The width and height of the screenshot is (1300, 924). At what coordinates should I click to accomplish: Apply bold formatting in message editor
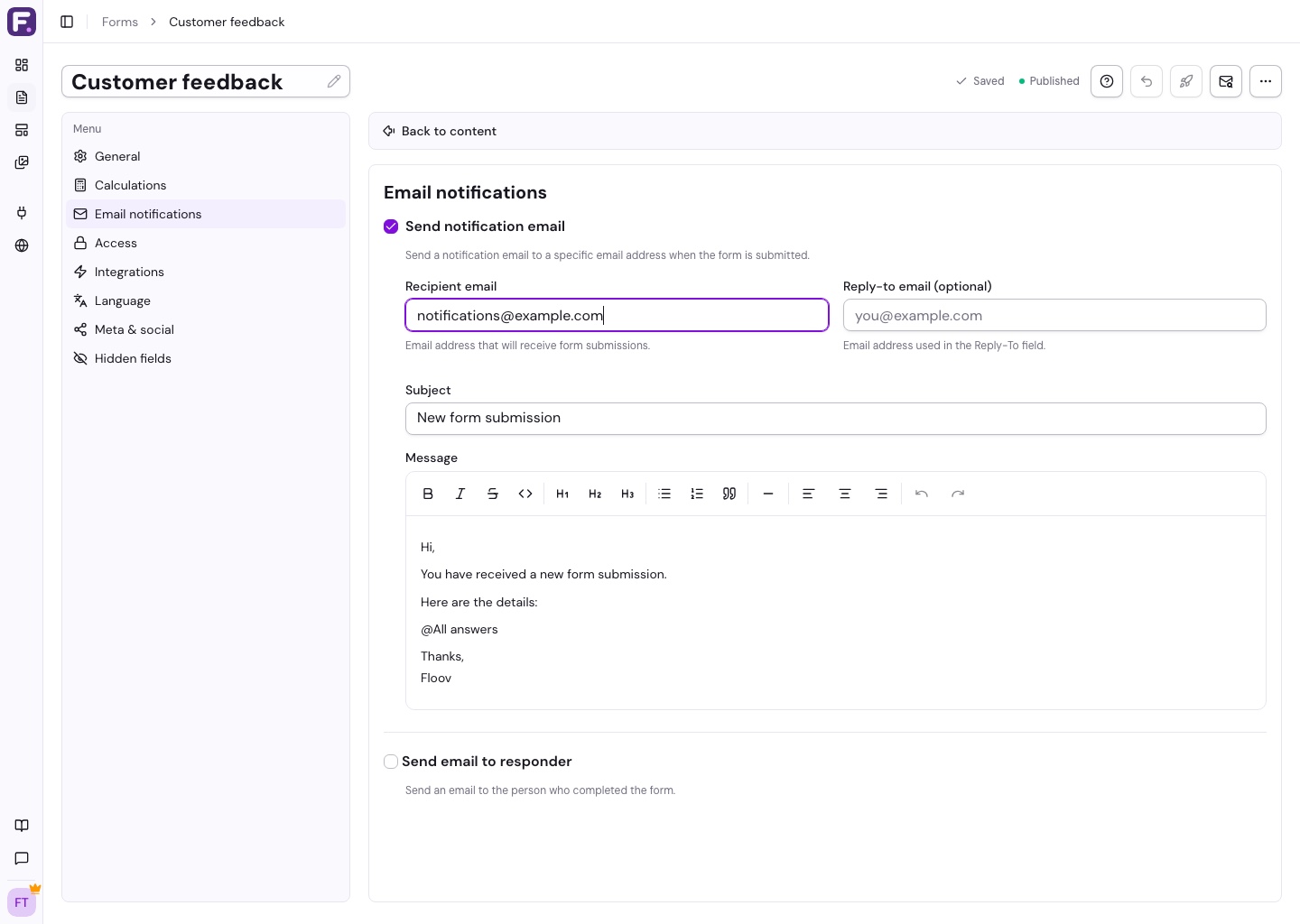click(428, 494)
